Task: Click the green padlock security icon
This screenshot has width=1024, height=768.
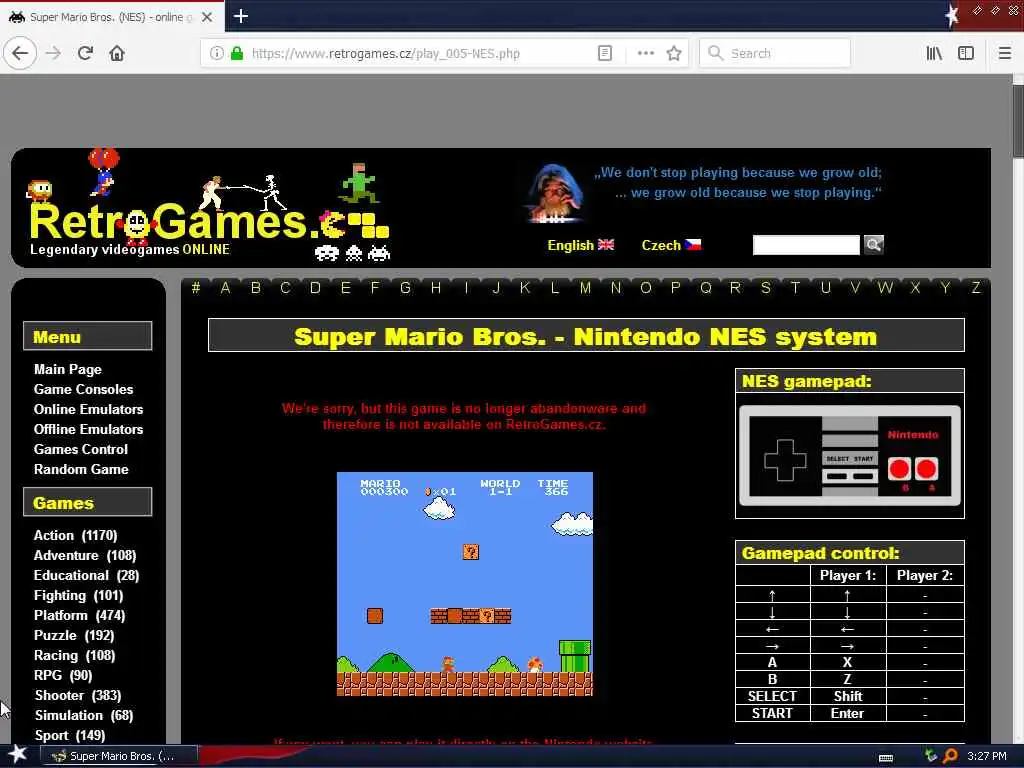Action: pyautogui.click(x=237, y=53)
